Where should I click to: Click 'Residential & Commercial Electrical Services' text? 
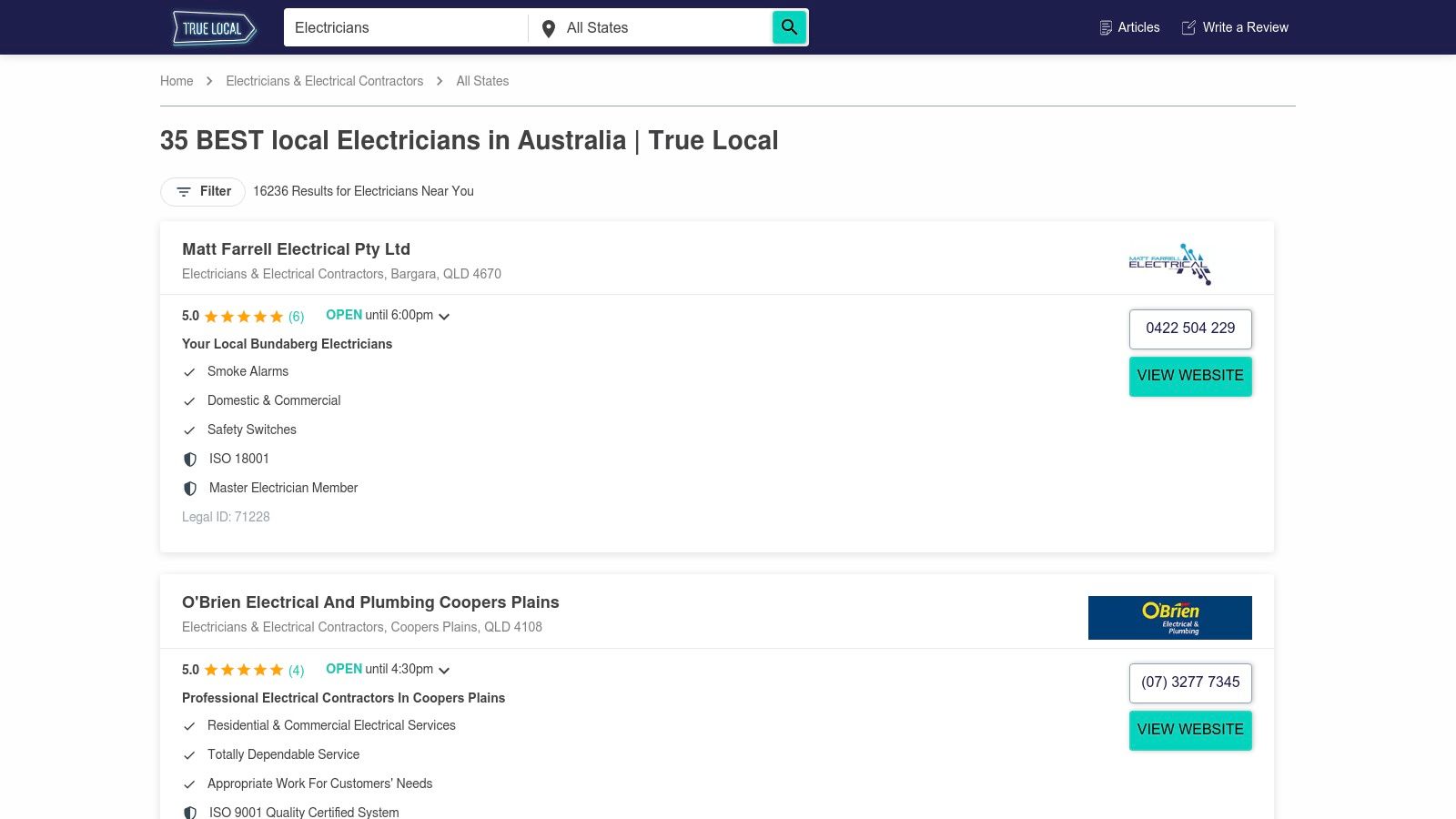[x=331, y=725]
